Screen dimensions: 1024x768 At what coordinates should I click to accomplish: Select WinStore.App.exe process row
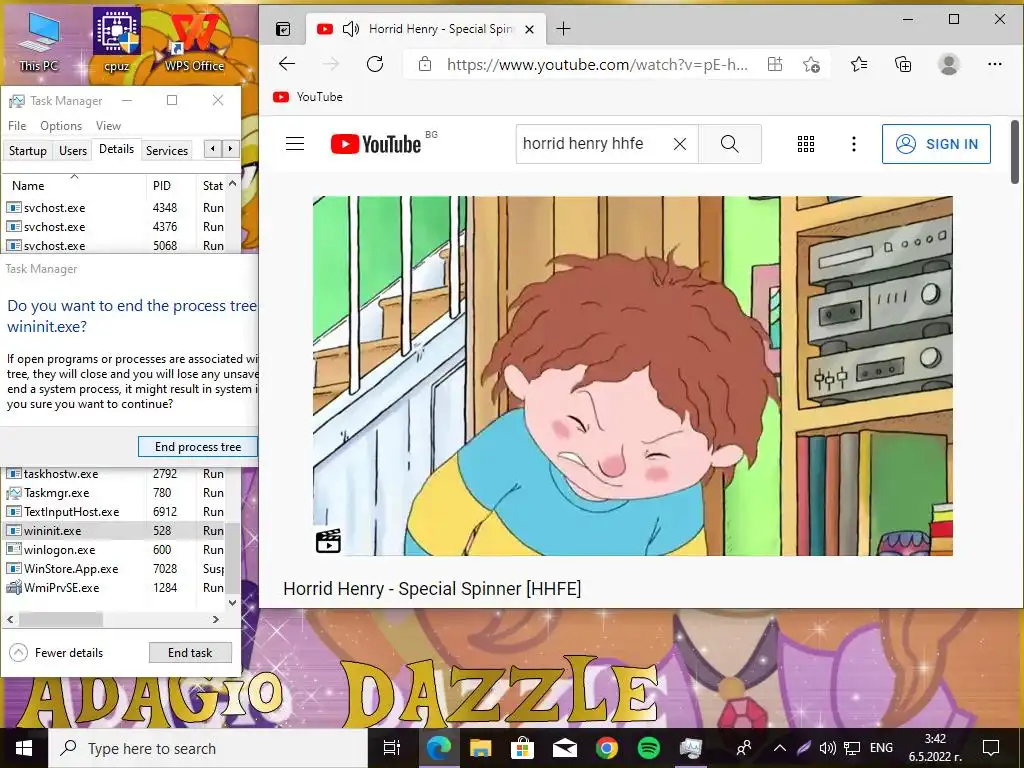click(114, 568)
